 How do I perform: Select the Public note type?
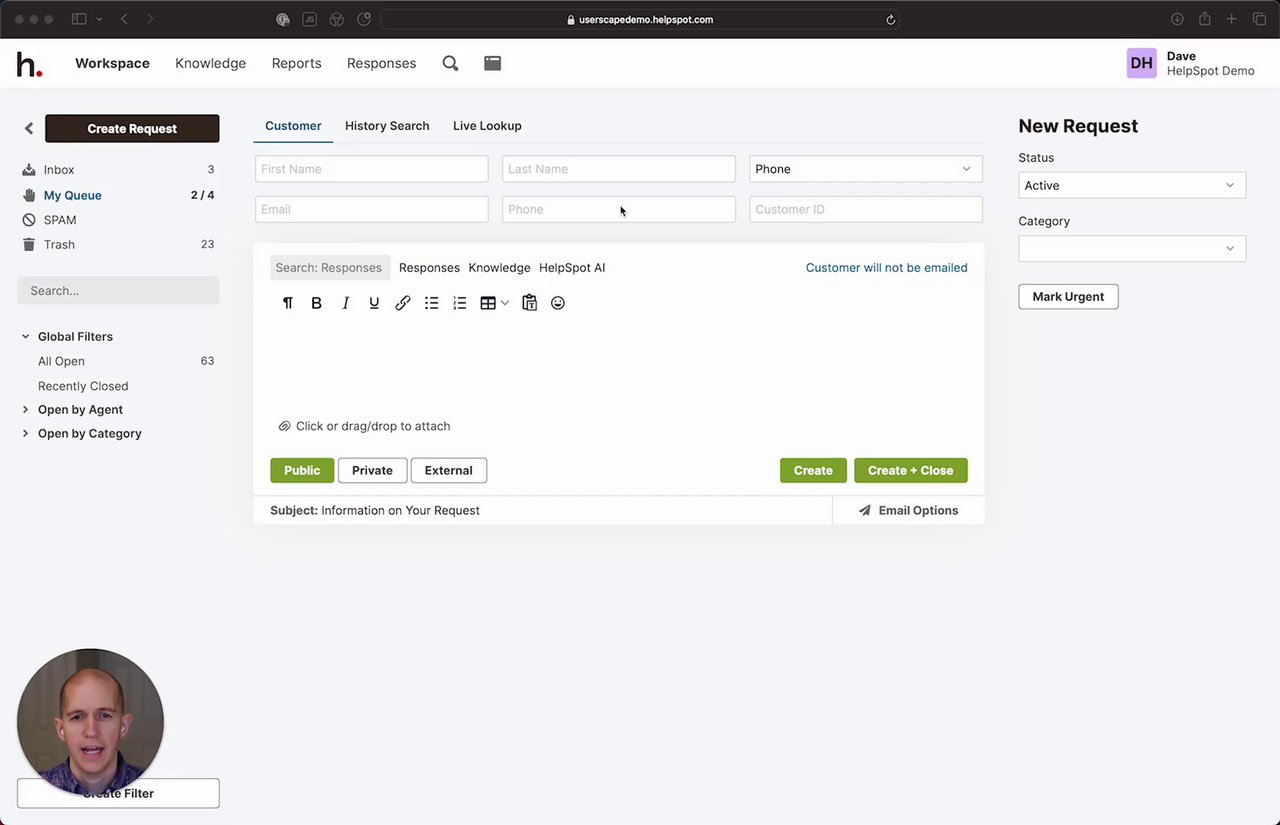(302, 470)
